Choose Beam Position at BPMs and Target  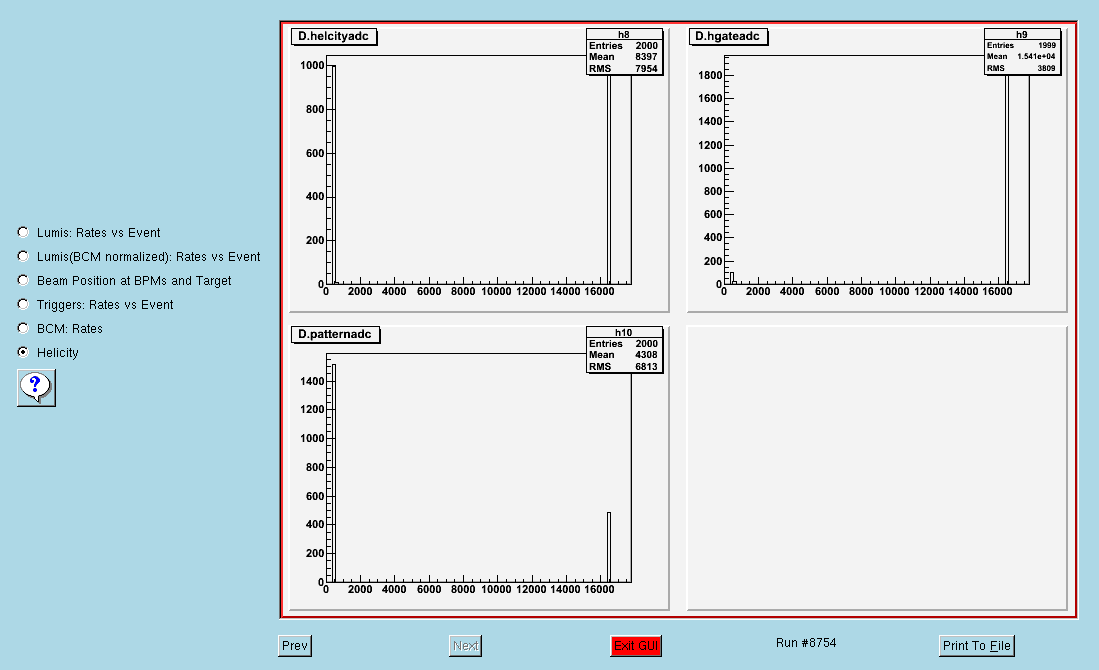23,280
